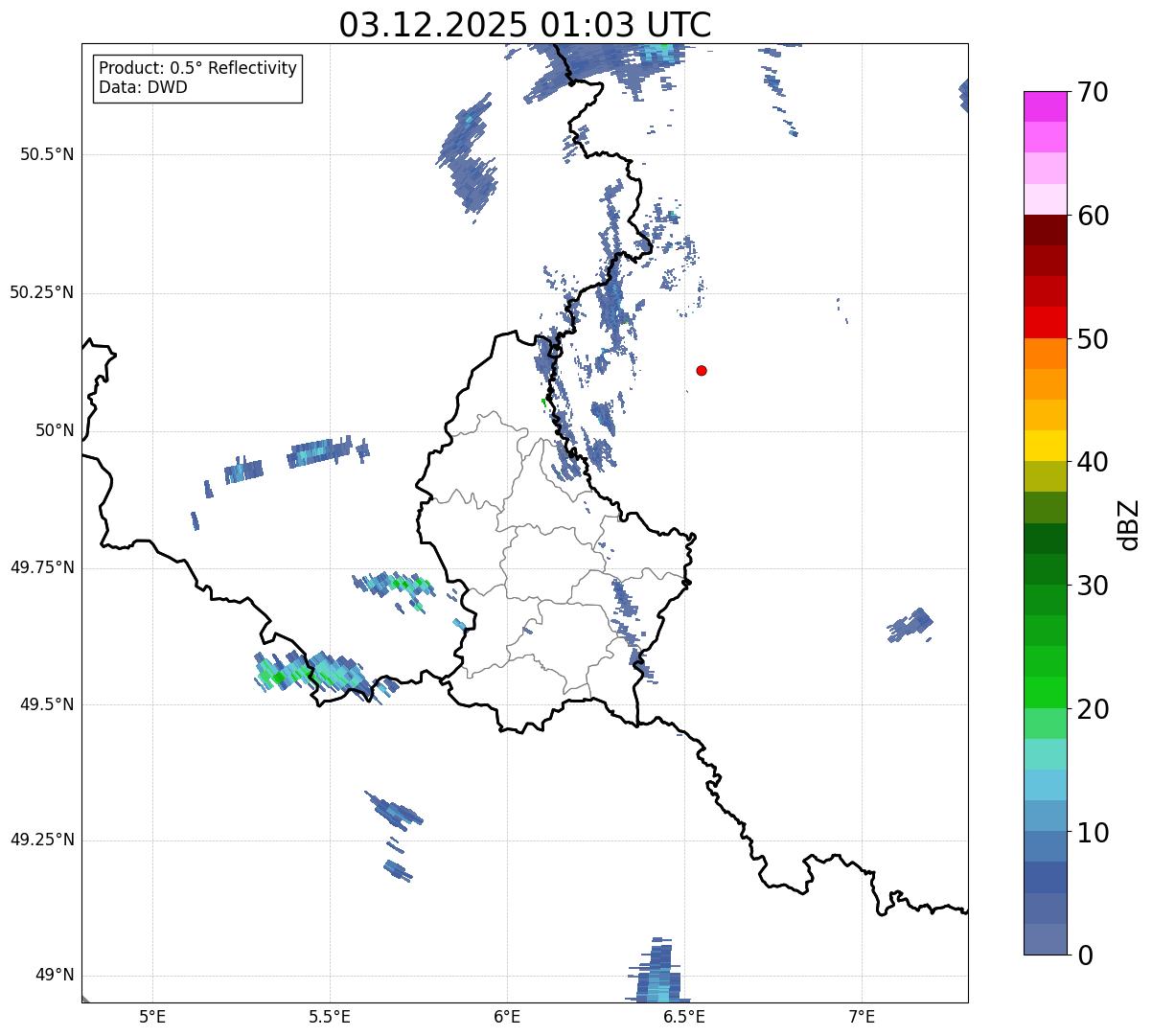Click the dark maroon colorbar swatch below 60
This screenshot has width=1152, height=1036.
click(x=1045, y=230)
